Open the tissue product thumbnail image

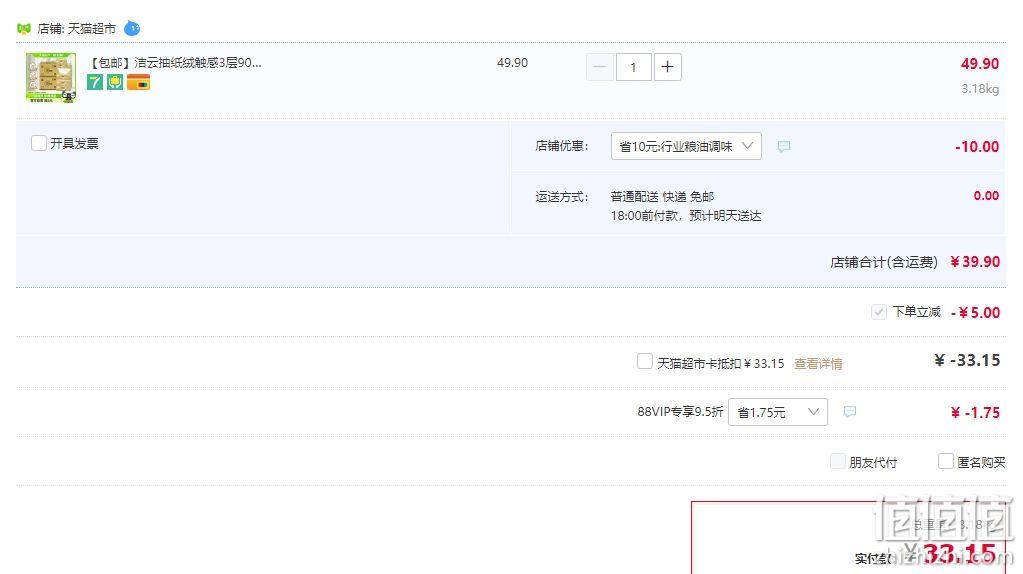(51, 78)
